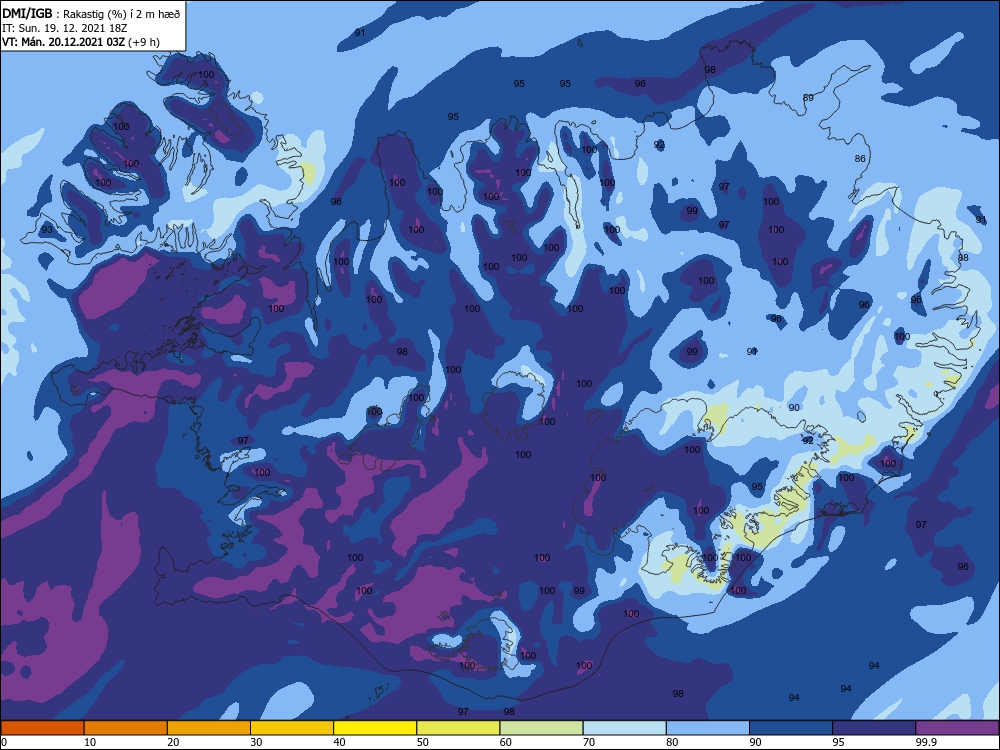
Task: Click the dark orange 0–10 legend swatch
Action: [x=42, y=728]
